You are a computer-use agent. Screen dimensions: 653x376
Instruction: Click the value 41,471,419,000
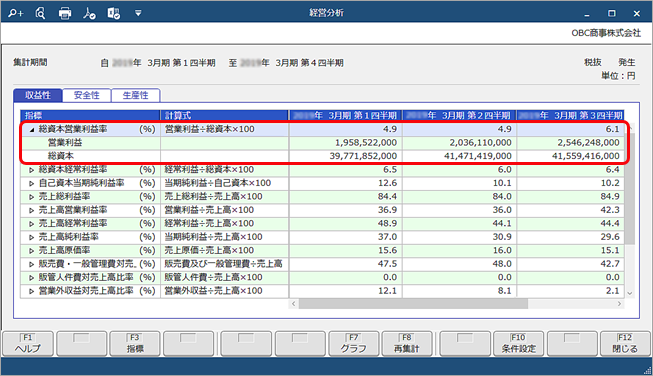[x=478, y=156]
